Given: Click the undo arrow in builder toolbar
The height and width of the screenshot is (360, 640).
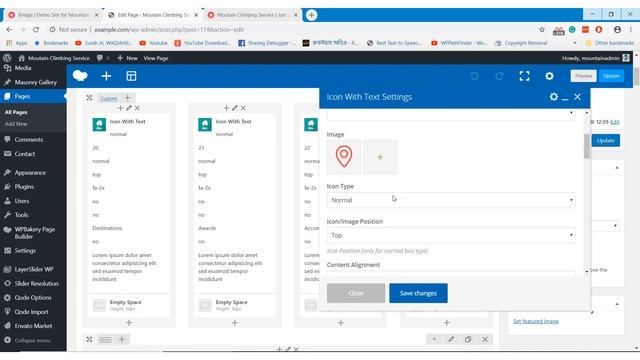Looking at the screenshot, I should click(474, 76).
